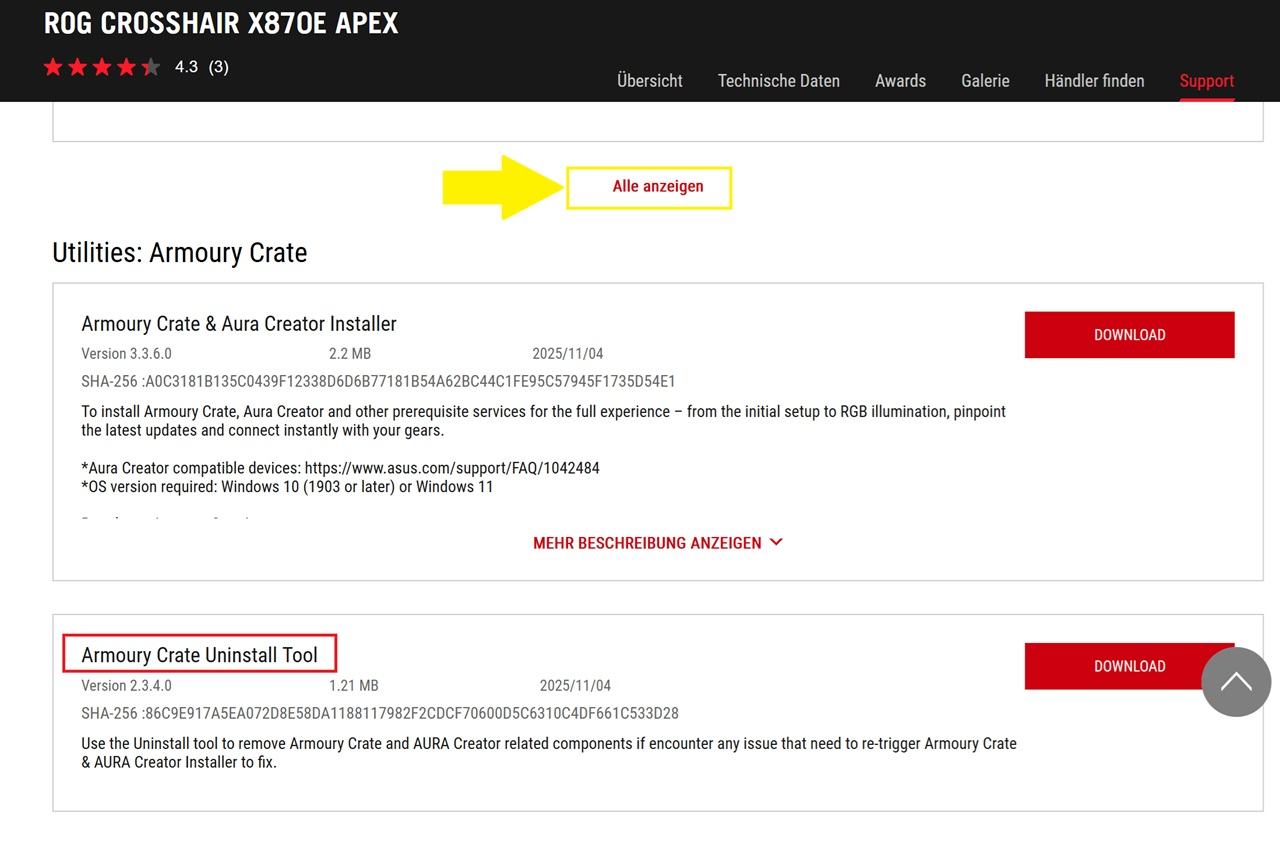1280x841 pixels.
Task: Click the scroll-to-top arrow button
Action: pyautogui.click(x=1236, y=682)
